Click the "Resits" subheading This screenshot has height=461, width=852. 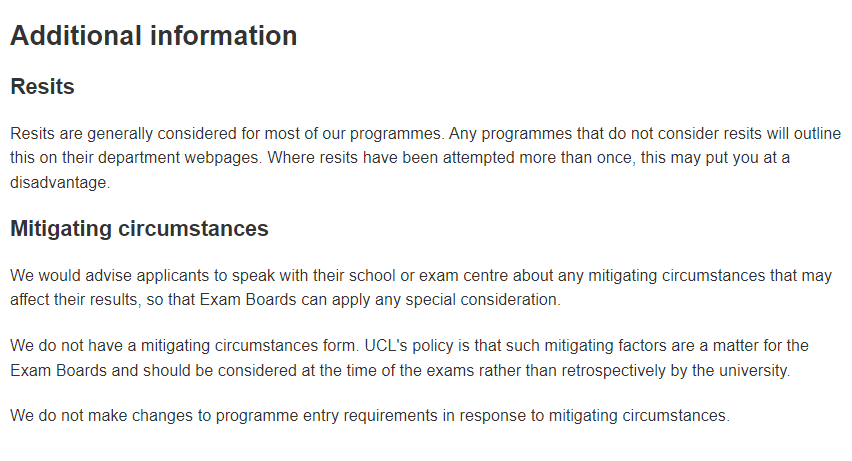pyautogui.click(x=42, y=87)
